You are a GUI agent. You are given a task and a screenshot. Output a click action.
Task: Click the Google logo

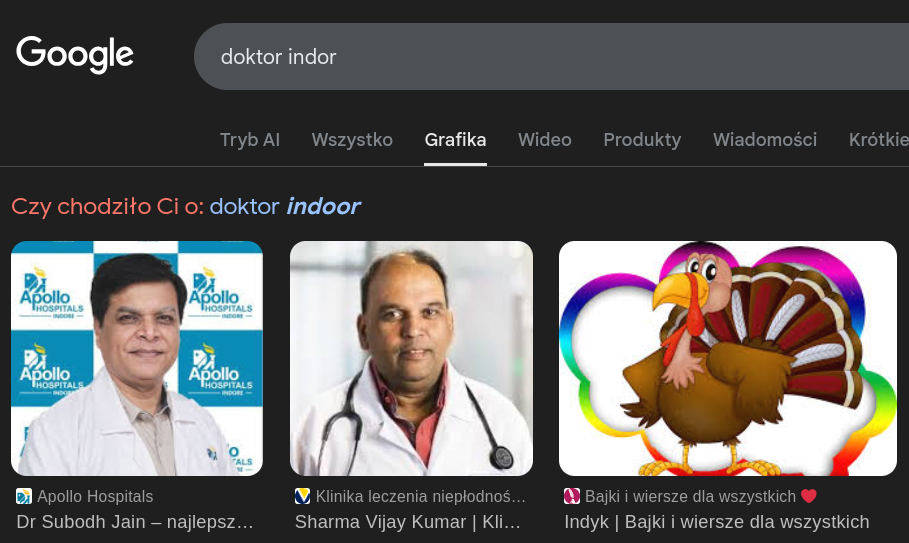[75, 55]
